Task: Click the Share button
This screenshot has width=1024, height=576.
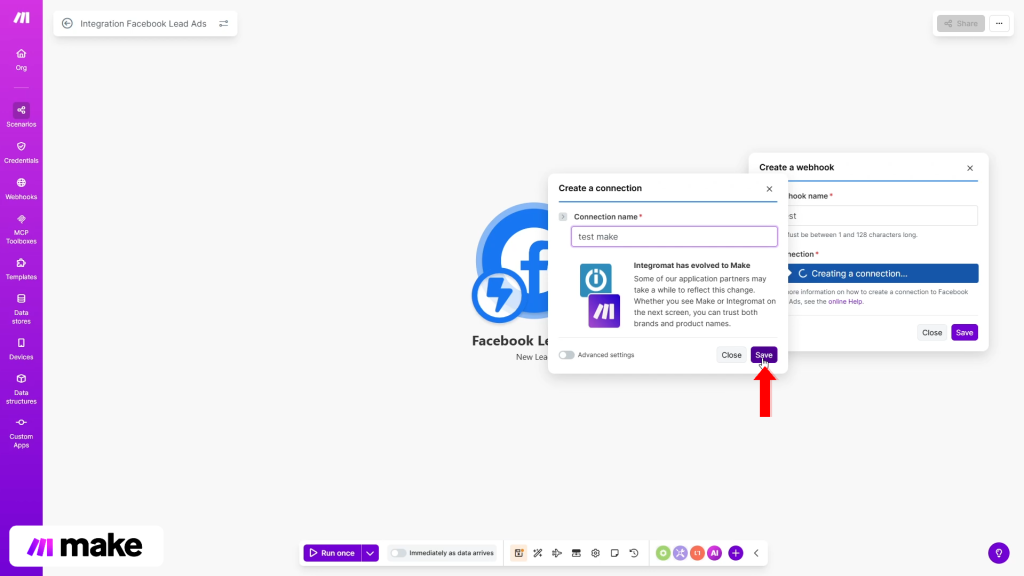Action: tap(961, 24)
